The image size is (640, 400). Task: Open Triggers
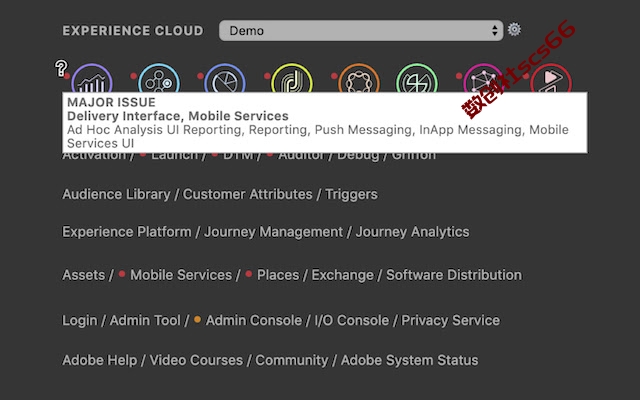tap(351, 195)
